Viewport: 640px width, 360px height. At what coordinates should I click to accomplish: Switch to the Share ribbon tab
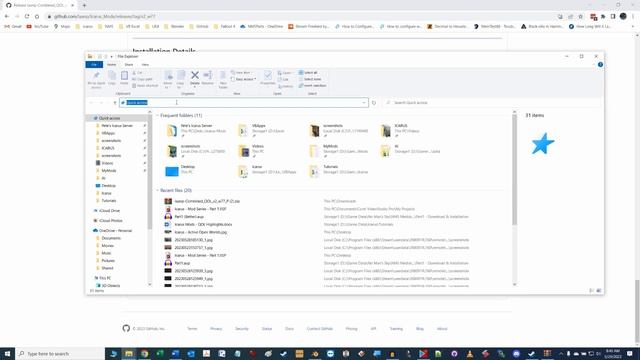129,64
